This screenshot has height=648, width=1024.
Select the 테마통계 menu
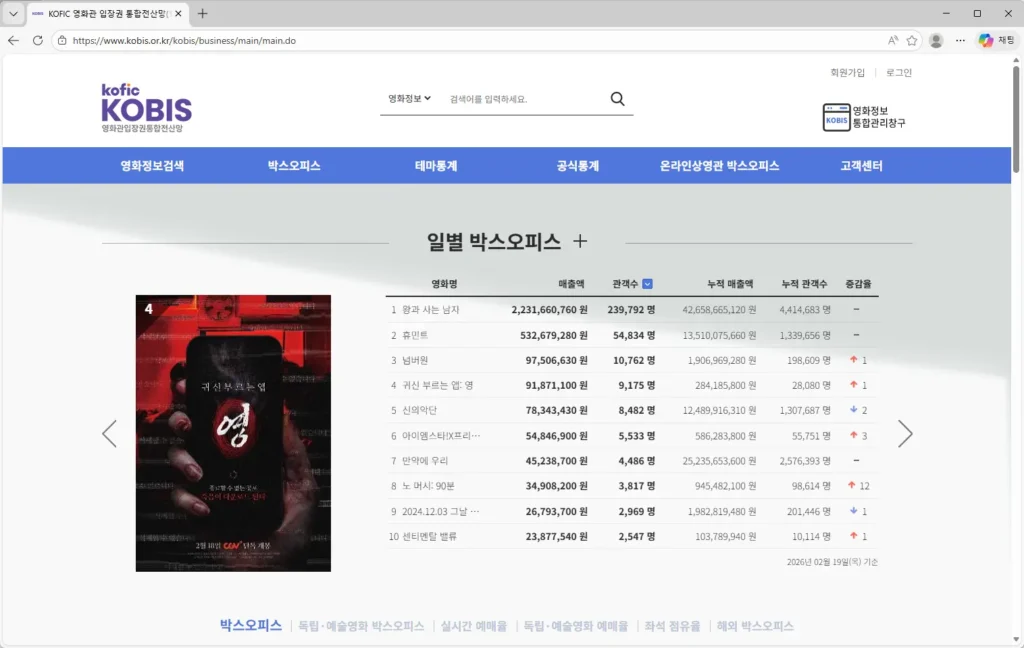[x=437, y=166]
